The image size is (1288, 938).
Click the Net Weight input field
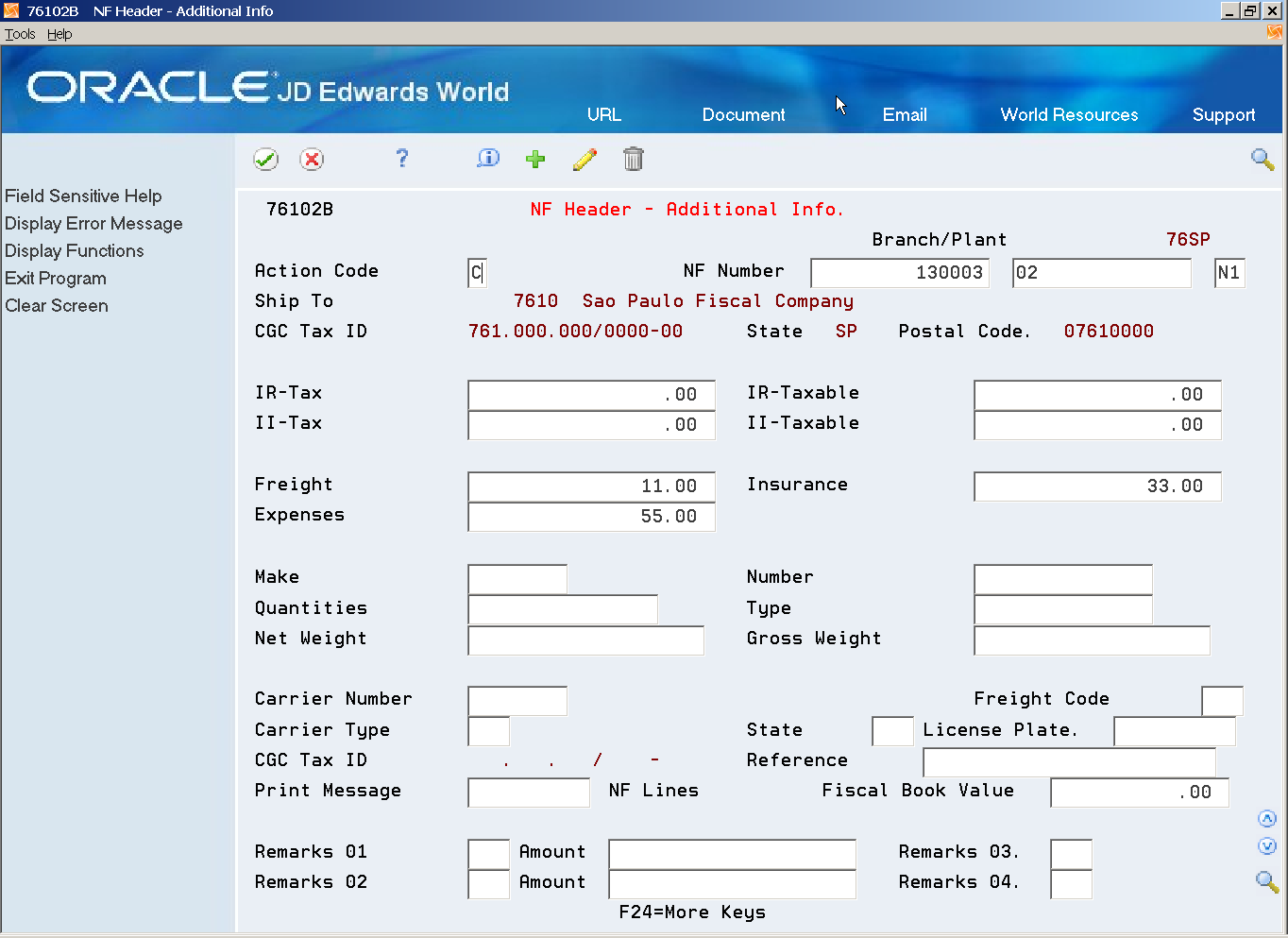586,640
